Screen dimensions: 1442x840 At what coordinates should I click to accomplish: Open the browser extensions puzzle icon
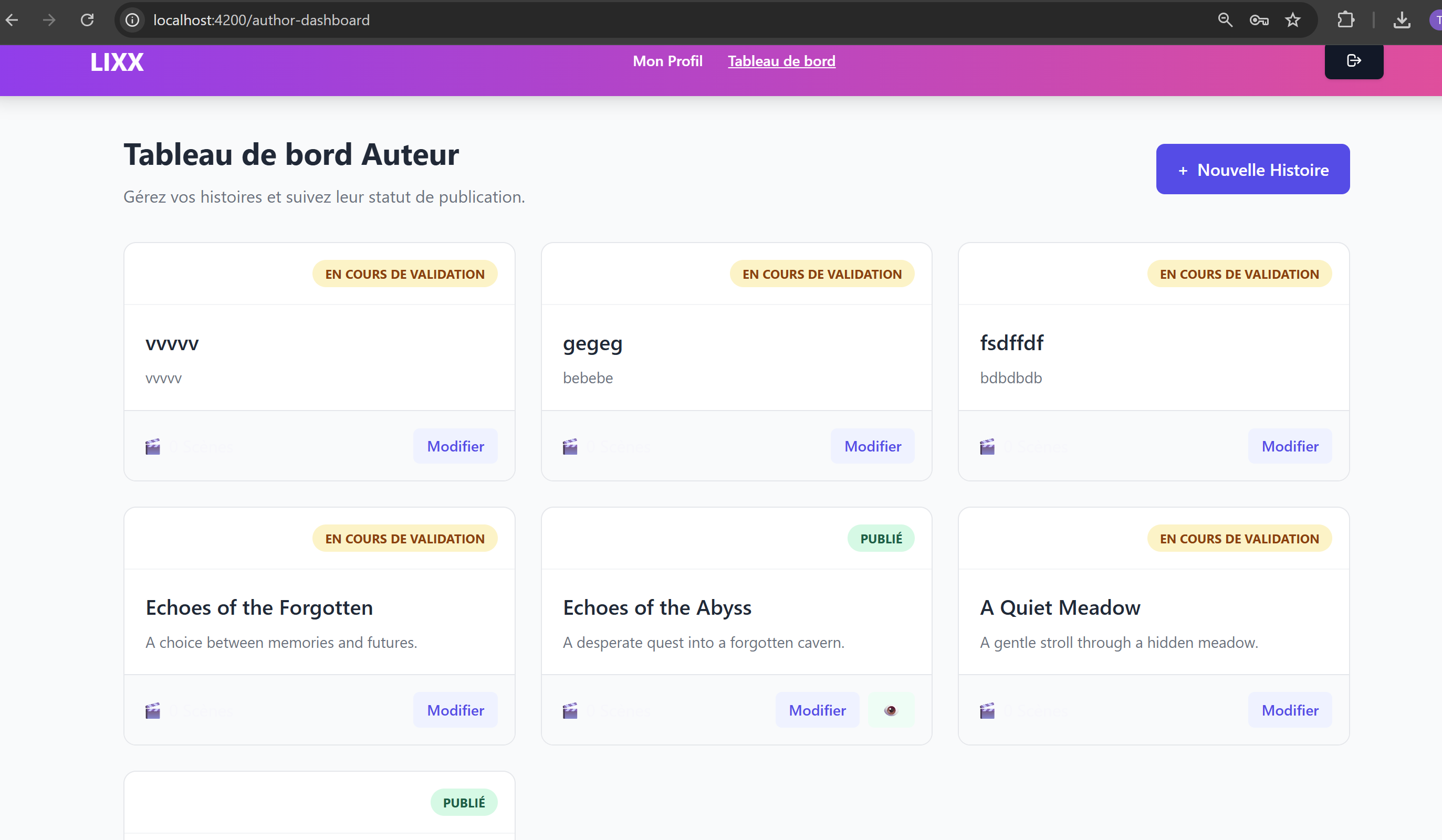pyautogui.click(x=1346, y=20)
